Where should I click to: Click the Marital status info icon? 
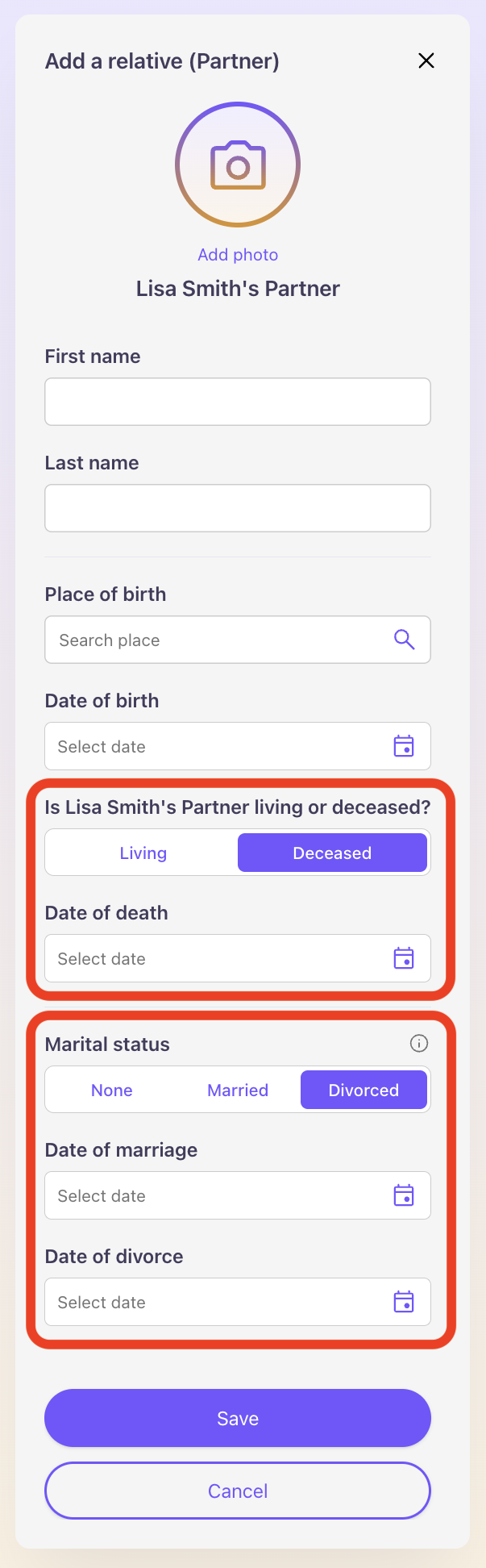coord(419,1044)
